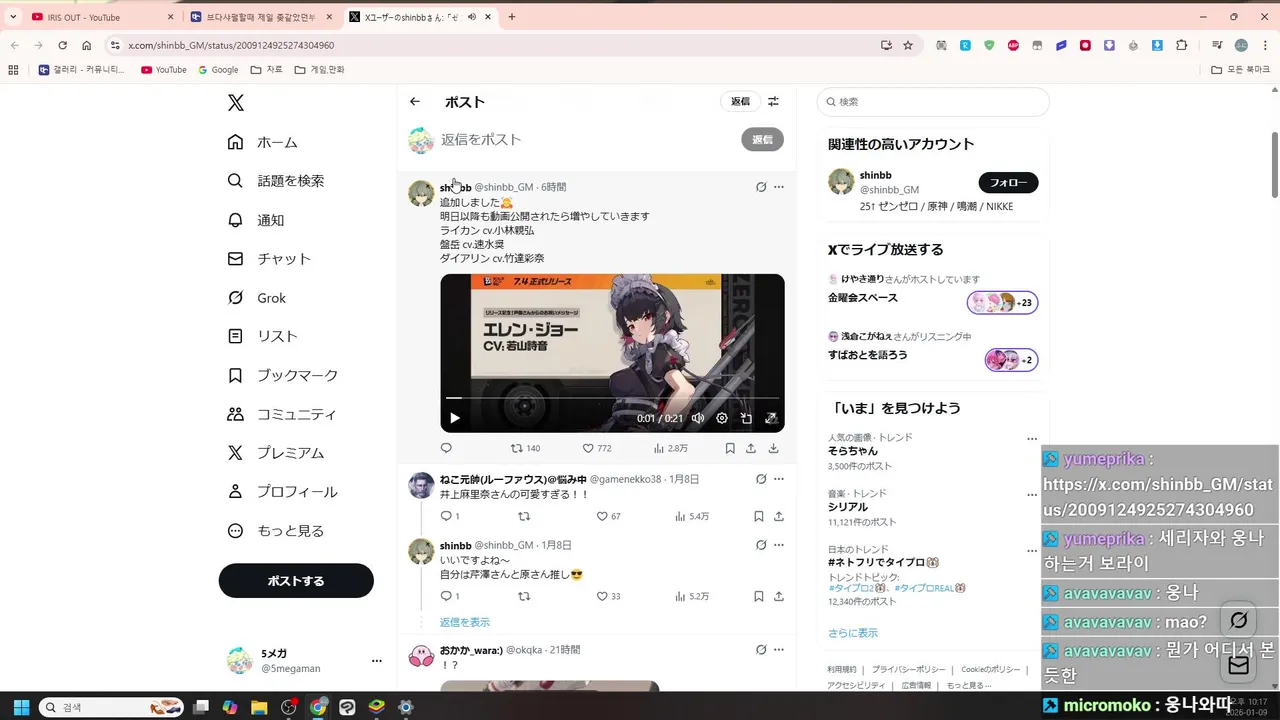The width and height of the screenshot is (1280, 720).
Task: Click the 返信 button in the post header
Action: (x=740, y=102)
